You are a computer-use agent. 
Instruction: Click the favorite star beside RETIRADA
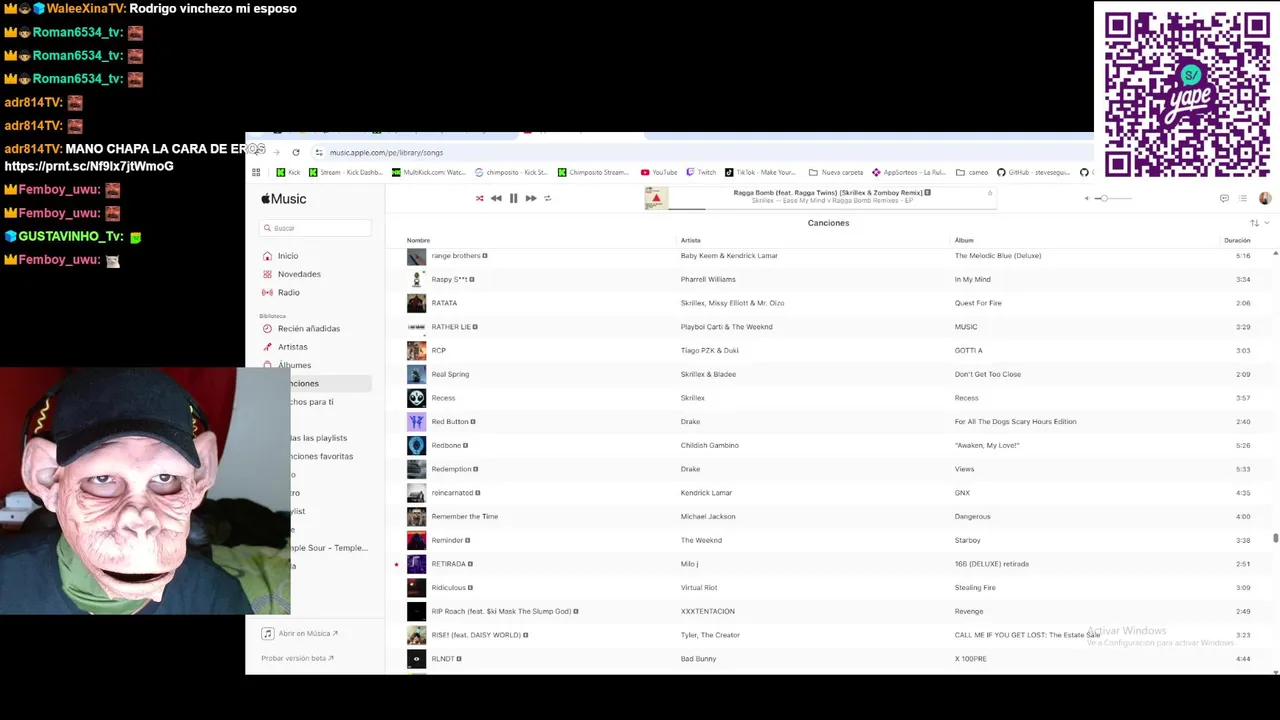[397, 564]
